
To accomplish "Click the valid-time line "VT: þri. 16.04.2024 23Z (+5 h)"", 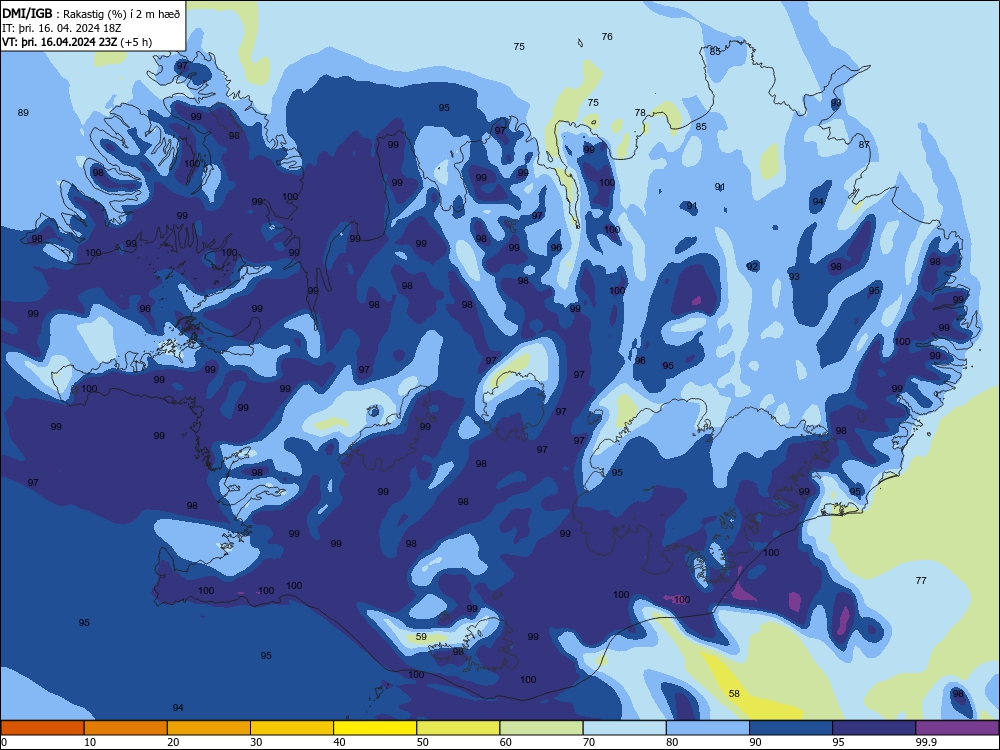I will tap(77, 42).
